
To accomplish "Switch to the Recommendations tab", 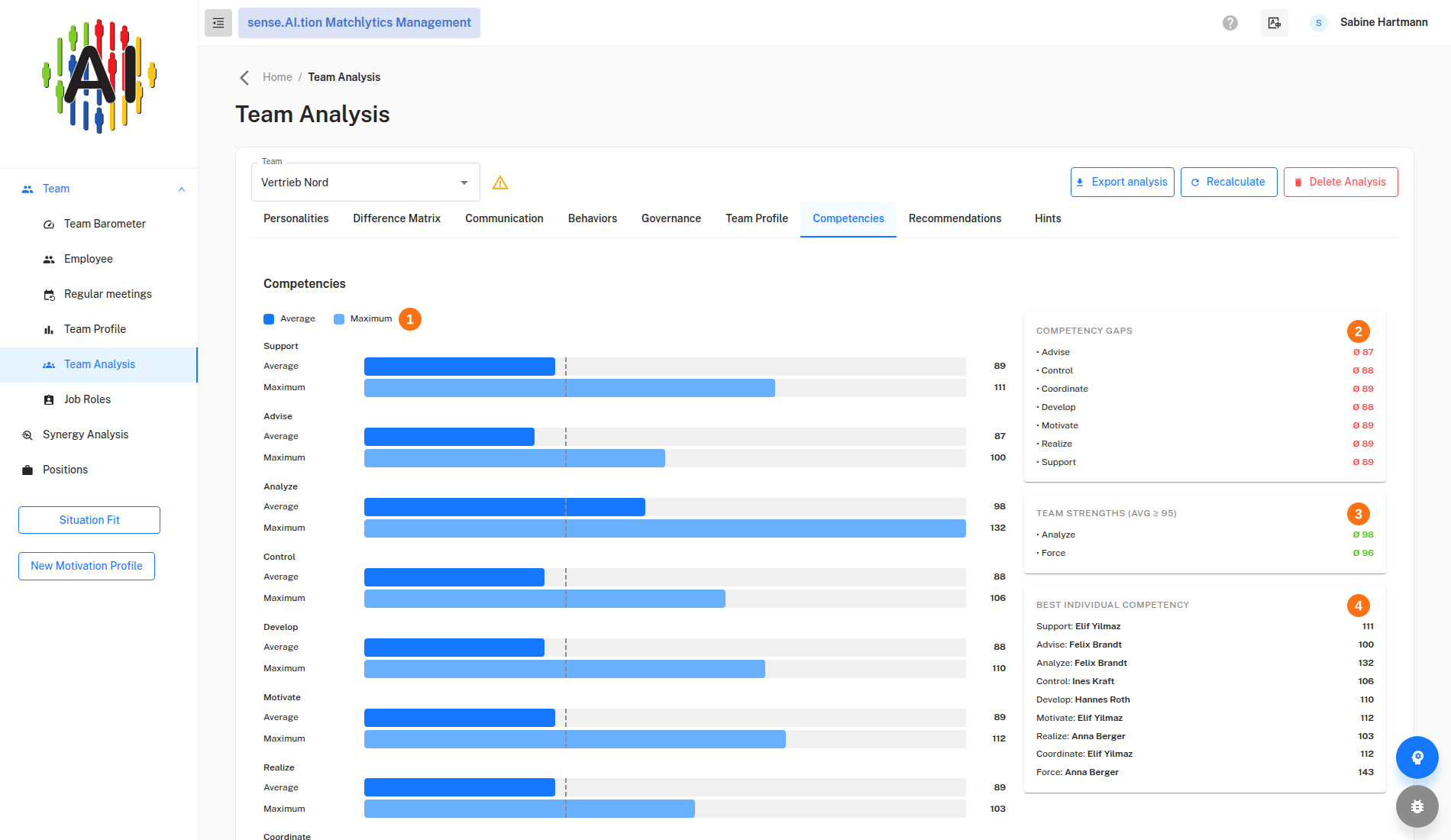I will [955, 219].
